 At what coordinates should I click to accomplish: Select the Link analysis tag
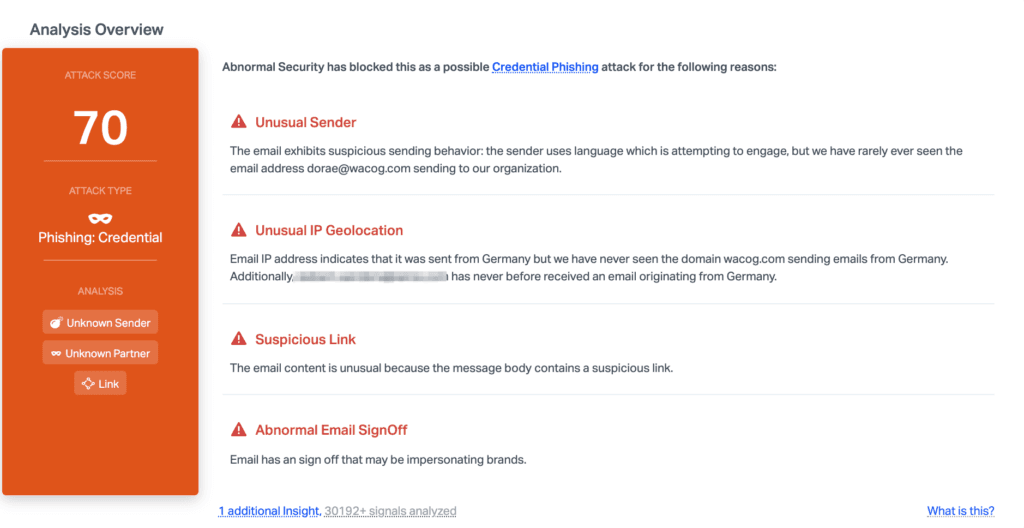[x=100, y=384]
